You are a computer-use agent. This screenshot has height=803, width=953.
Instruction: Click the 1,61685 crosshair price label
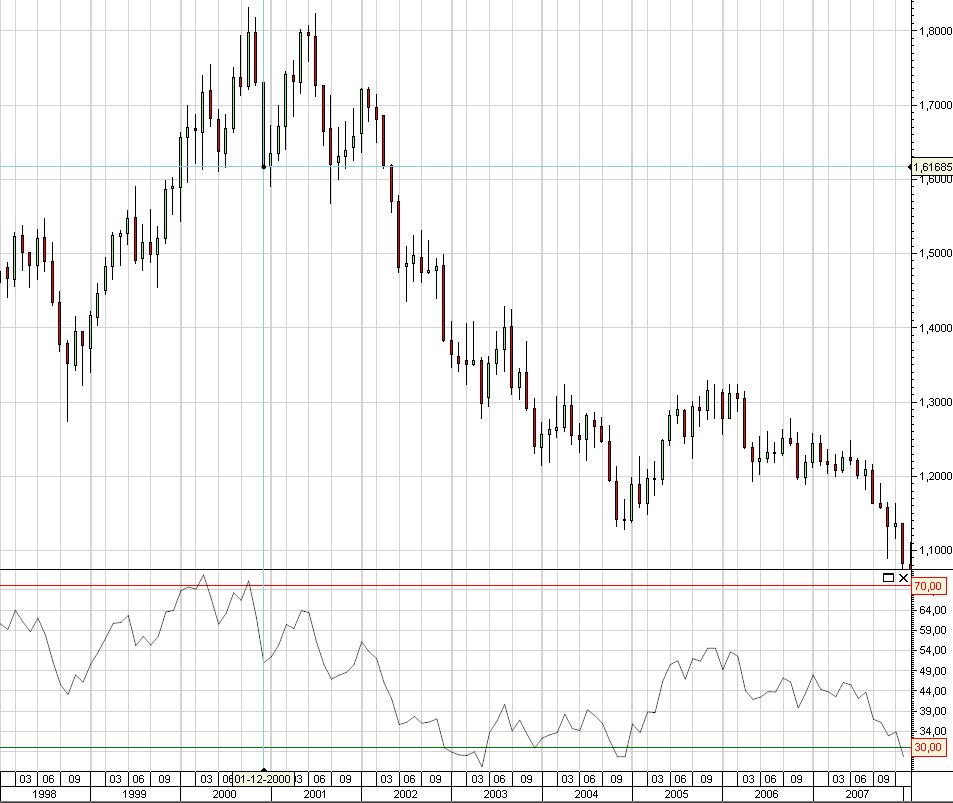[932, 167]
